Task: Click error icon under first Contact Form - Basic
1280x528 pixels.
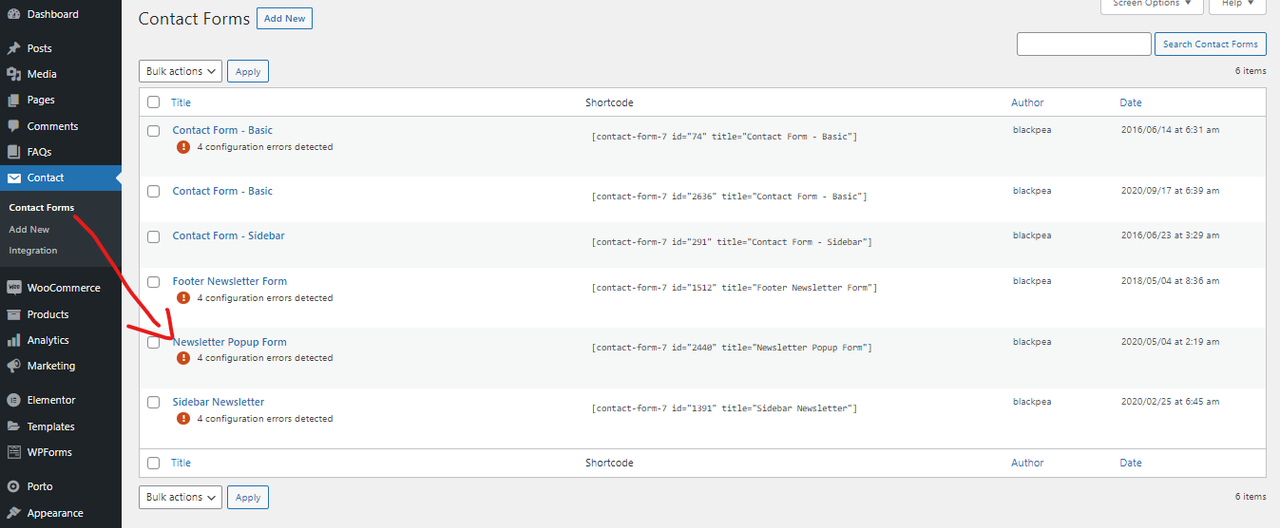Action: click(x=183, y=147)
